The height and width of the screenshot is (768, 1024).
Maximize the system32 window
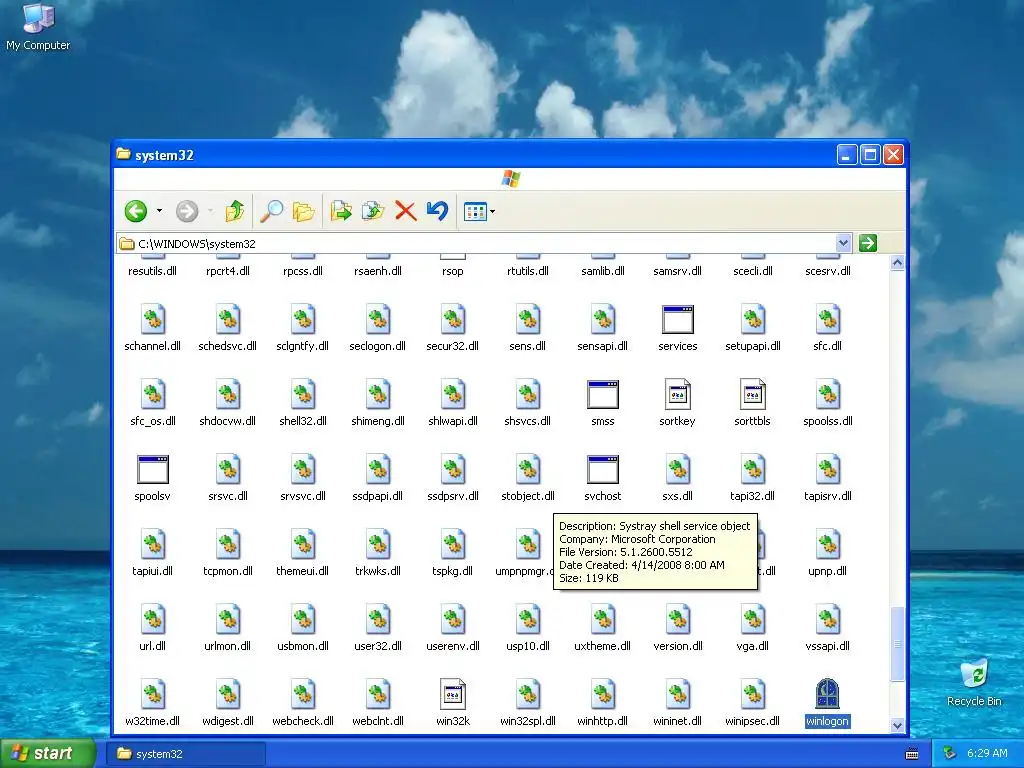pos(870,155)
